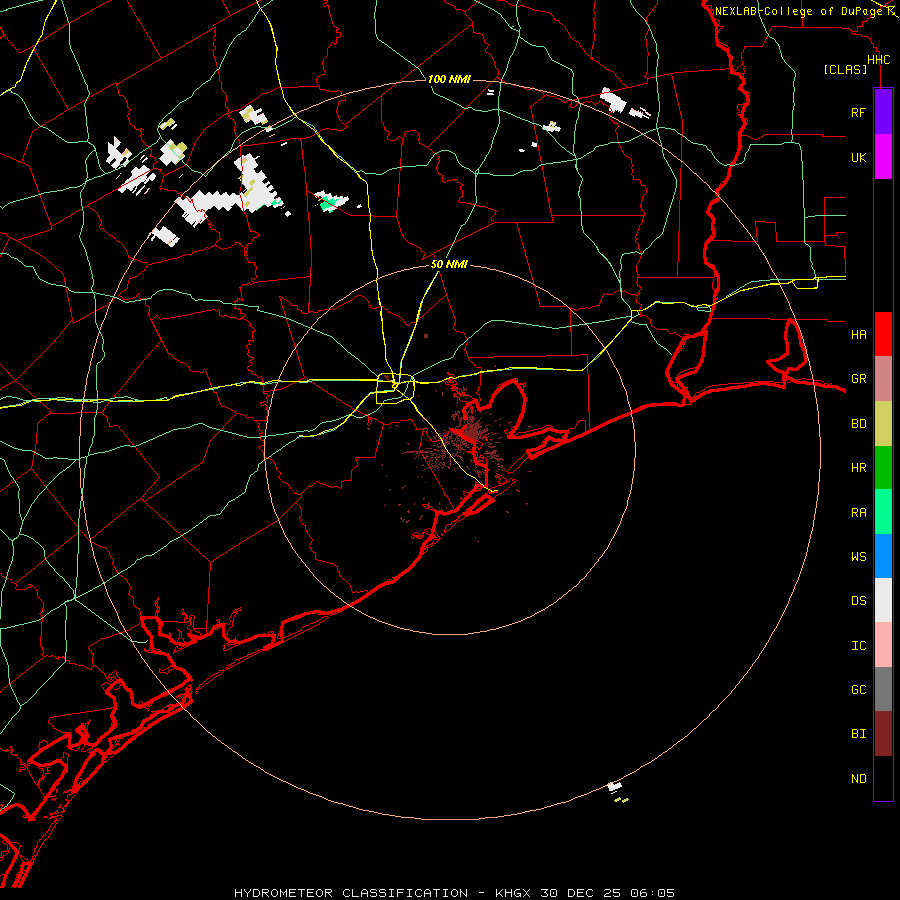Screen dimensions: 900x900
Task: Click the WS legend label
Action: [x=858, y=556]
